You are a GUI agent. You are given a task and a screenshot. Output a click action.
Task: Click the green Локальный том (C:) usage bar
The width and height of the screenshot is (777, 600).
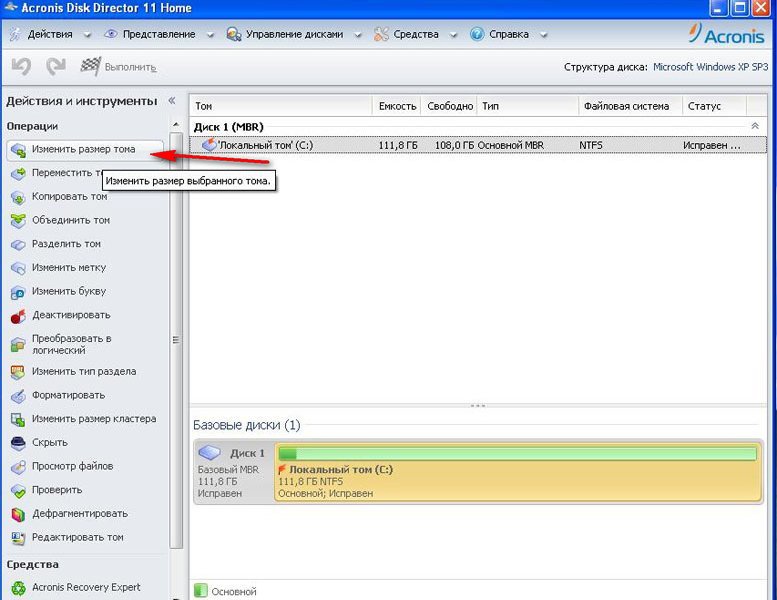[517, 454]
